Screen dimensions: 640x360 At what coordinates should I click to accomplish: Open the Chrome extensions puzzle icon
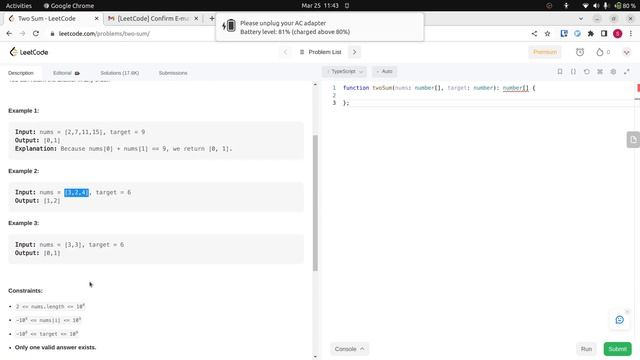(591, 33)
